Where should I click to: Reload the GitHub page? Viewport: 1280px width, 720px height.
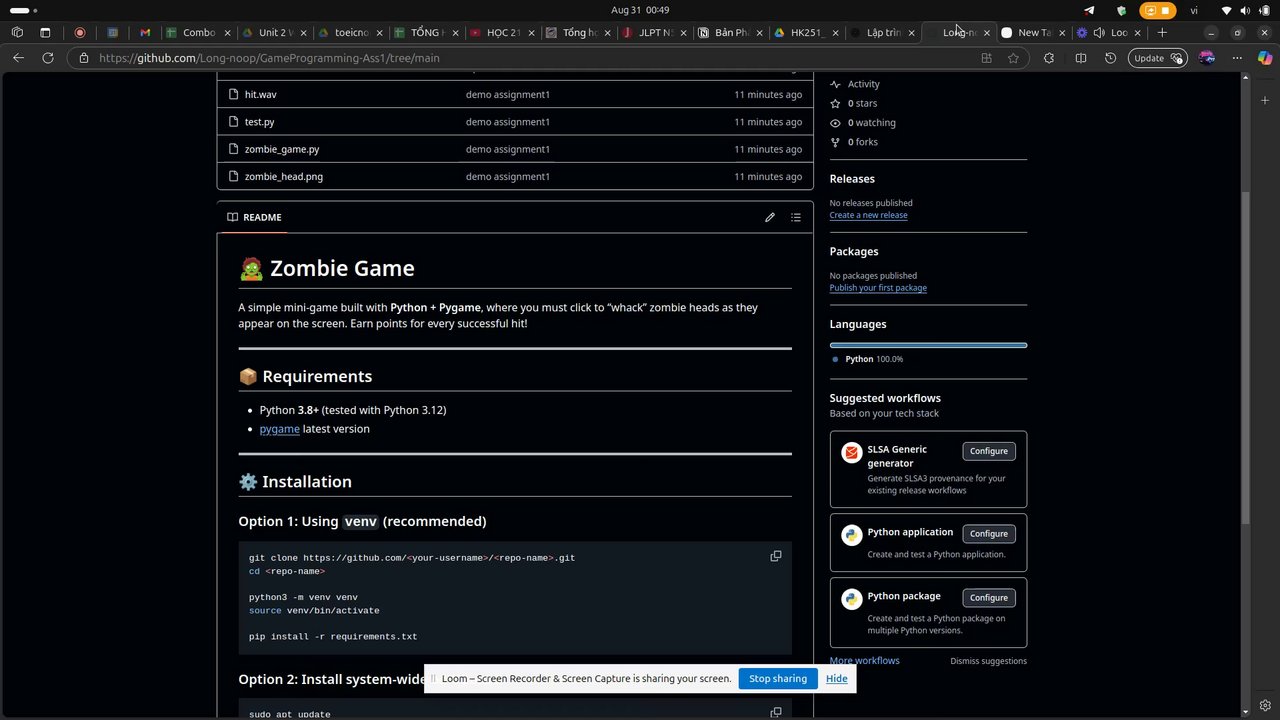pos(47,58)
